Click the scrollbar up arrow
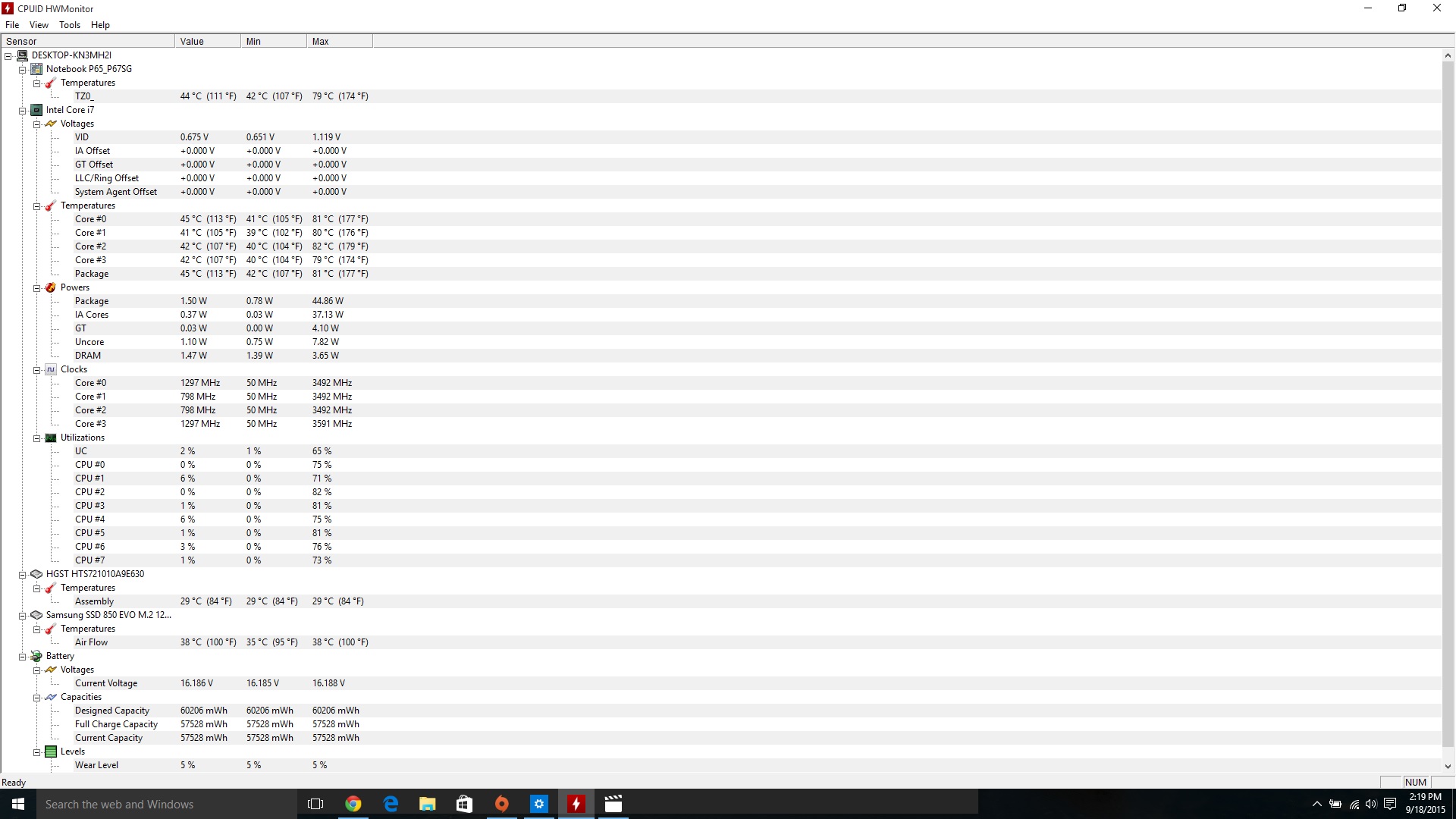1456x819 pixels. (1448, 55)
